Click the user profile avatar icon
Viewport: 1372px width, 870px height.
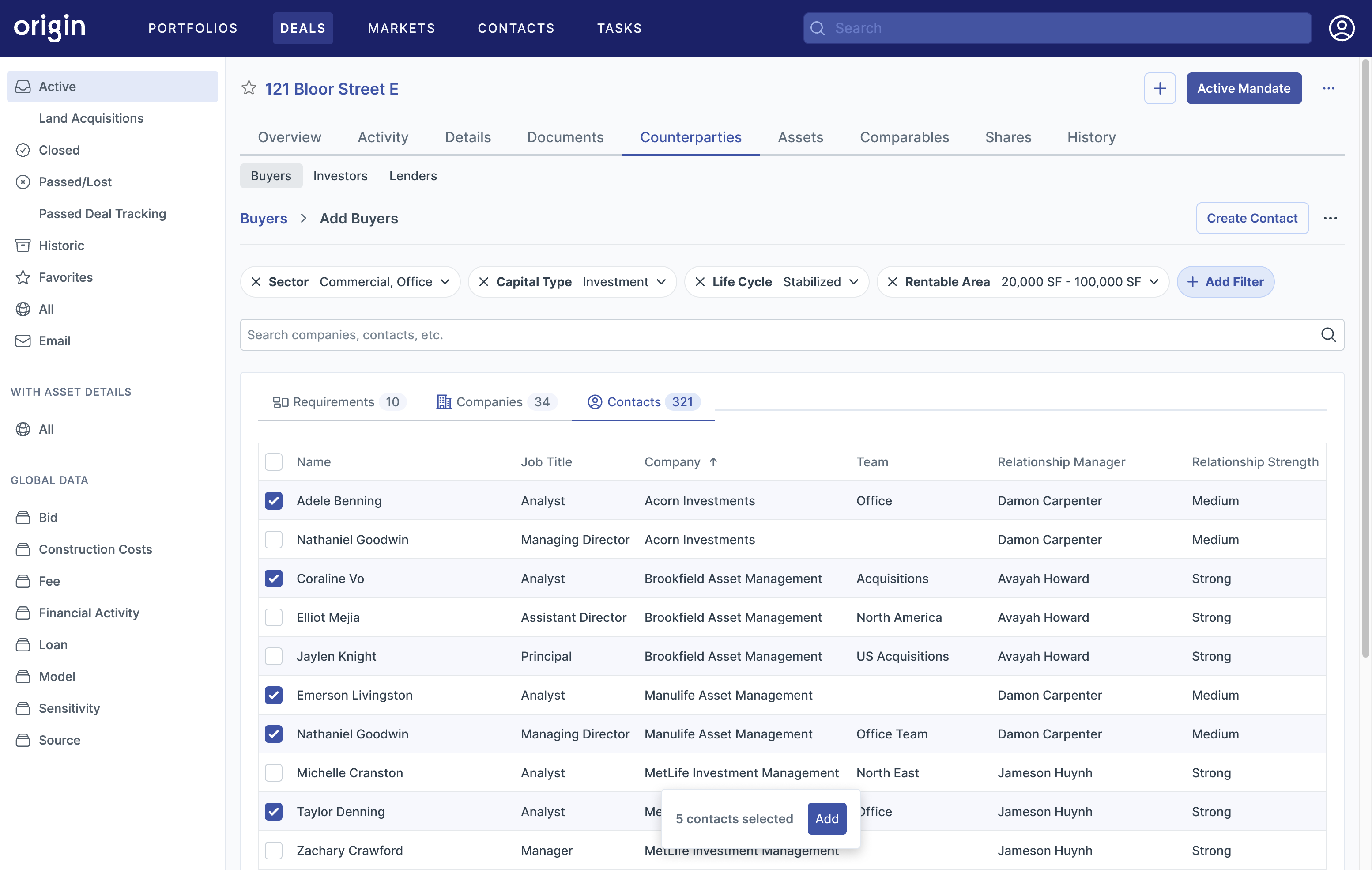pos(1341,28)
